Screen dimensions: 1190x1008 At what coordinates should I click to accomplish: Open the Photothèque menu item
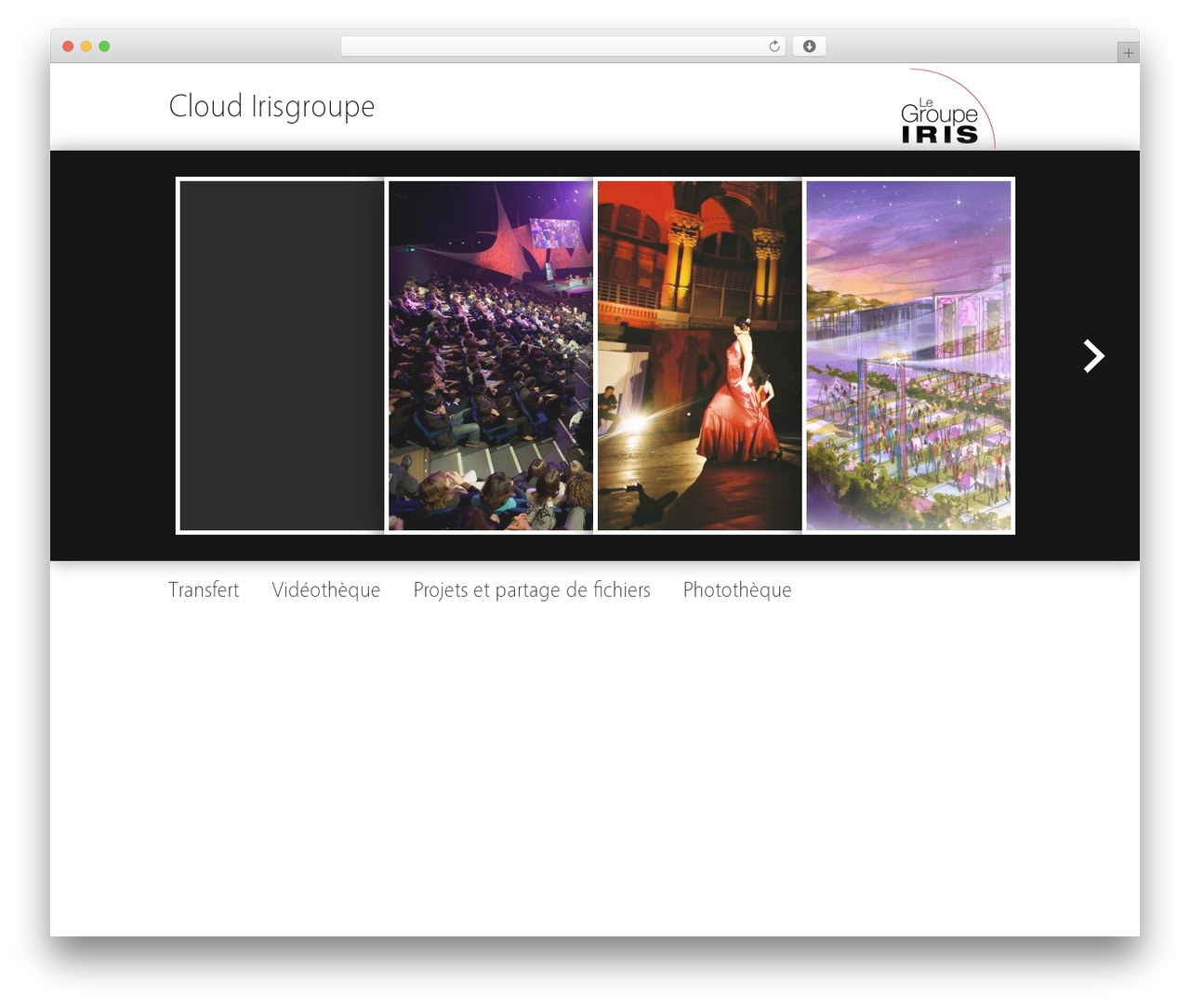tap(737, 590)
